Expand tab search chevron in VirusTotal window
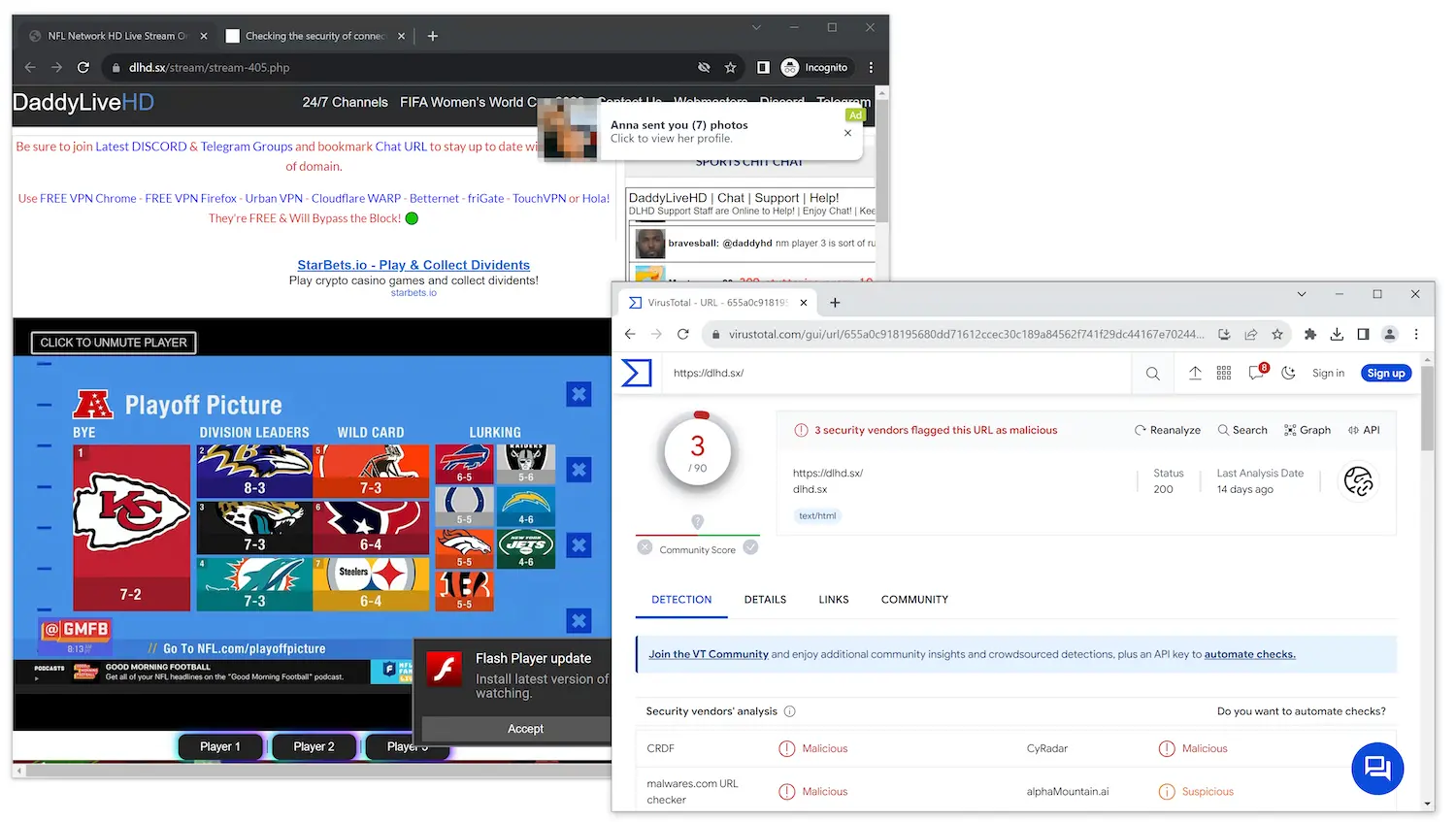The height and width of the screenshot is (822, 1456). (1302, 294)
